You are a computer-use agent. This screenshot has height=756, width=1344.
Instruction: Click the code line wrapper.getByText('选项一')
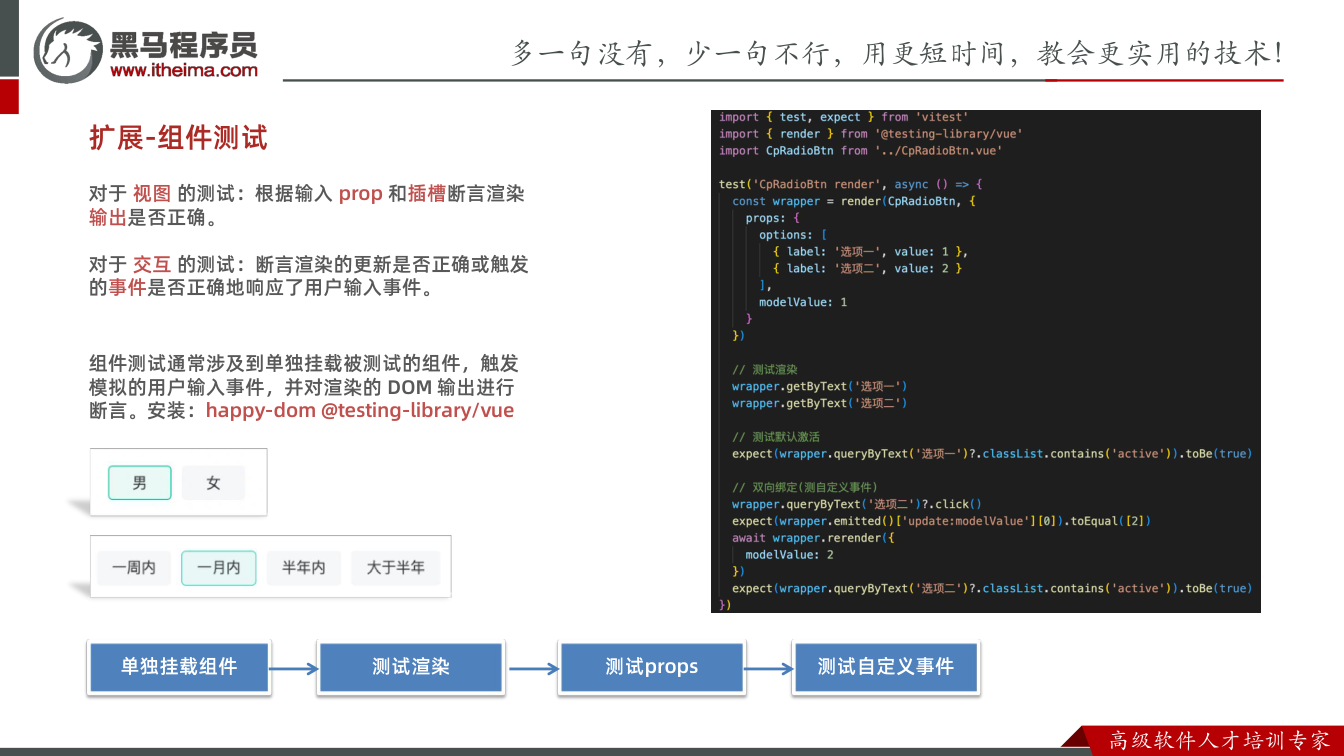[x=820, y=386]
